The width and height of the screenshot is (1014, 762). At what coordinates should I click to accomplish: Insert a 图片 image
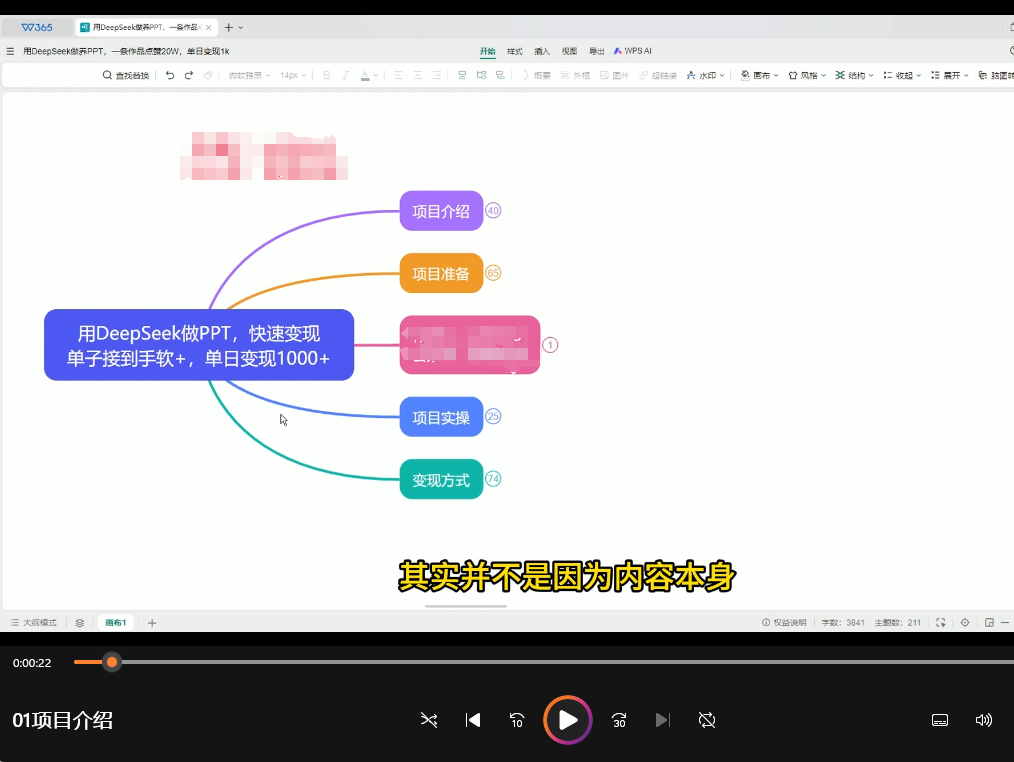coord(614,75)
